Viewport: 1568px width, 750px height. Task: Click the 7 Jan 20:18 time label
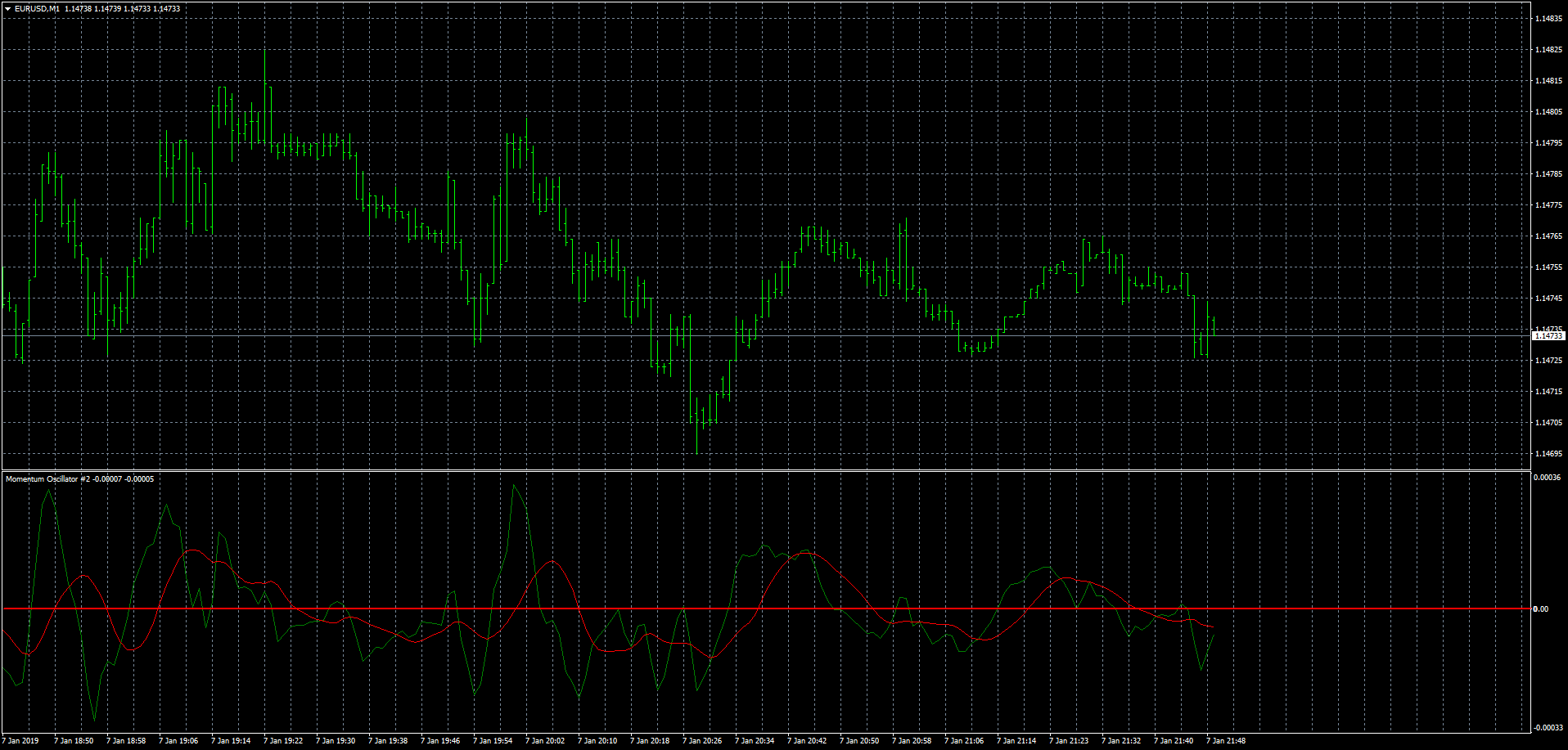(x=650, y=741)
